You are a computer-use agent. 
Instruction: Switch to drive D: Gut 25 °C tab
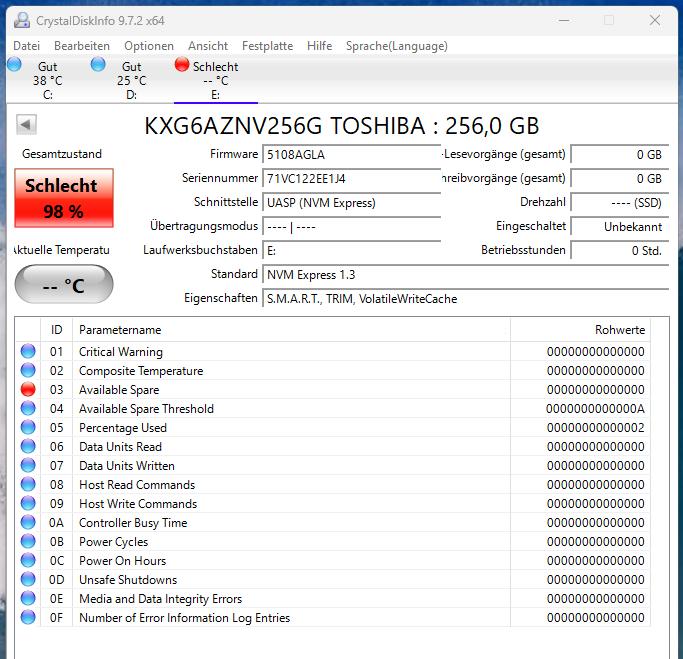[132, 80]
